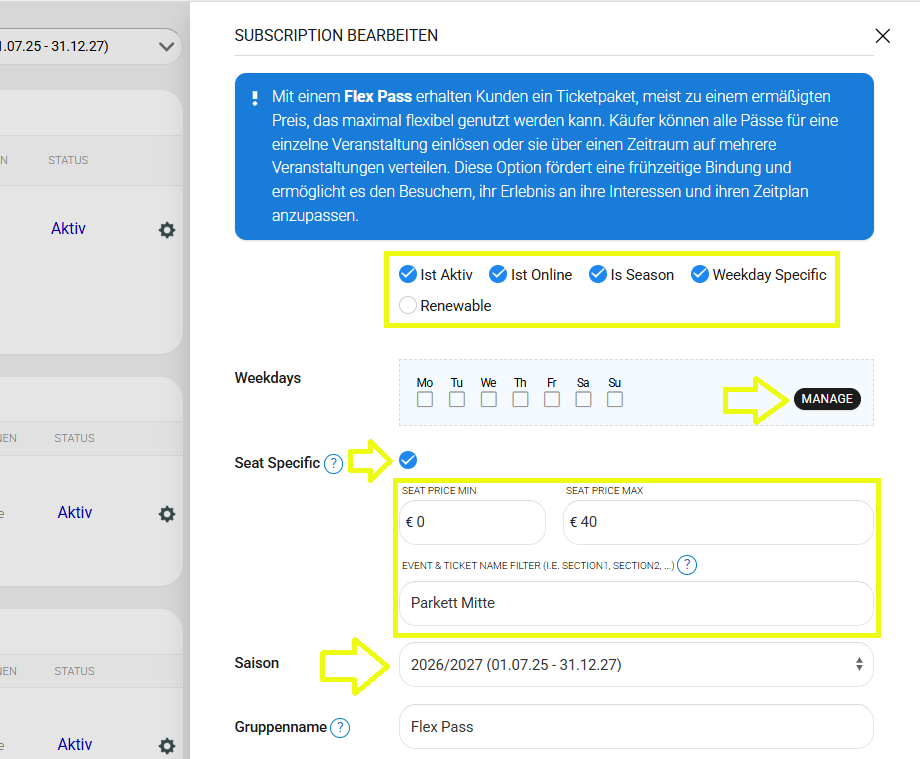Select the Sa weekday checkbox
Image resolution: width=920 pixels, height=759 pixels.
583,400
